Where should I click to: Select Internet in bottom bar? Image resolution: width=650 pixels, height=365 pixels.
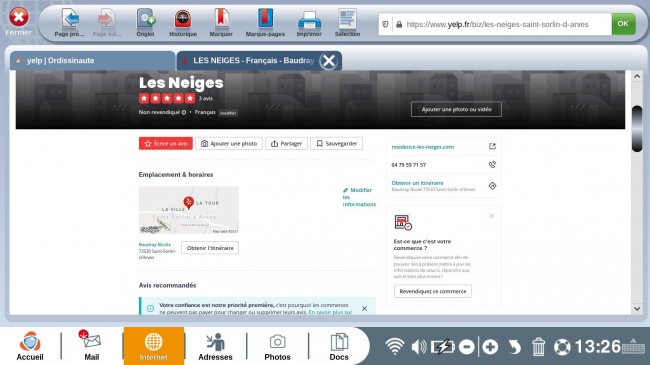[x=154, y=346]
